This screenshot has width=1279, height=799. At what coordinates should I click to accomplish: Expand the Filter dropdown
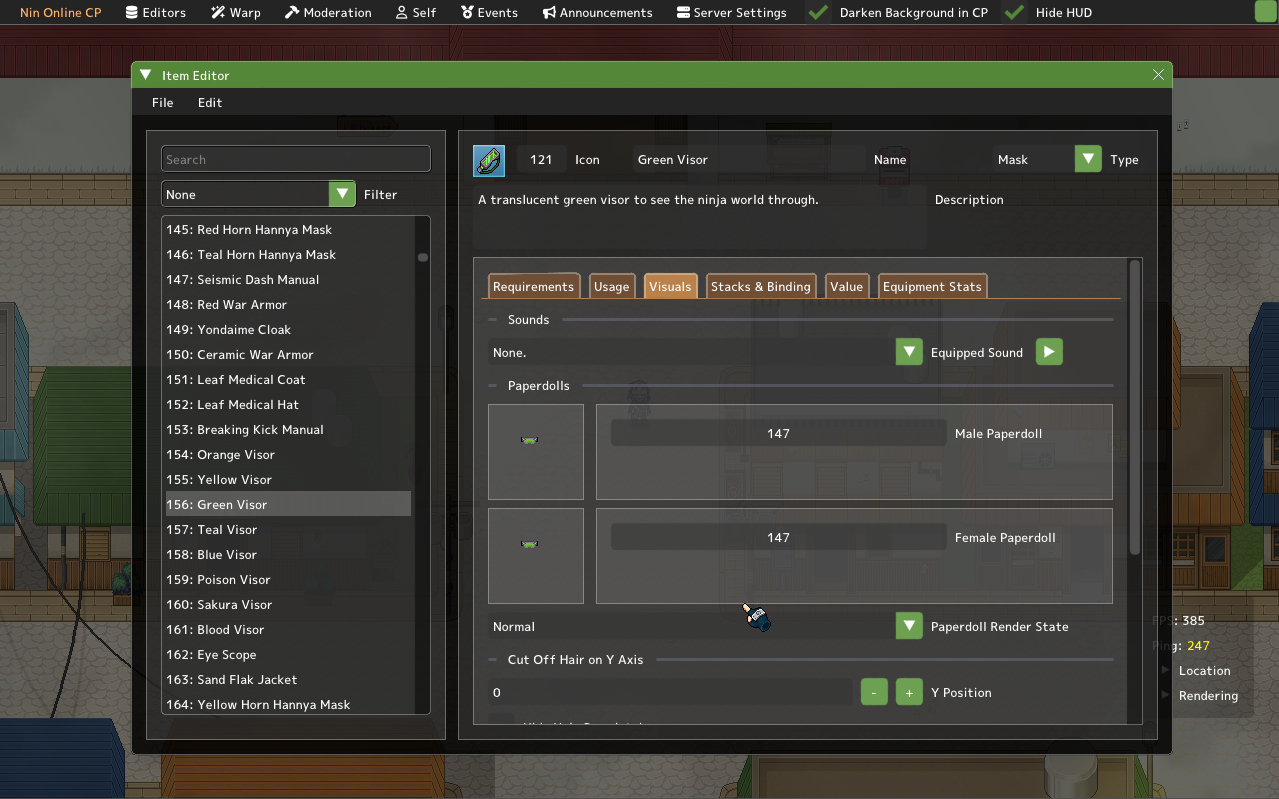coord(342,194)
